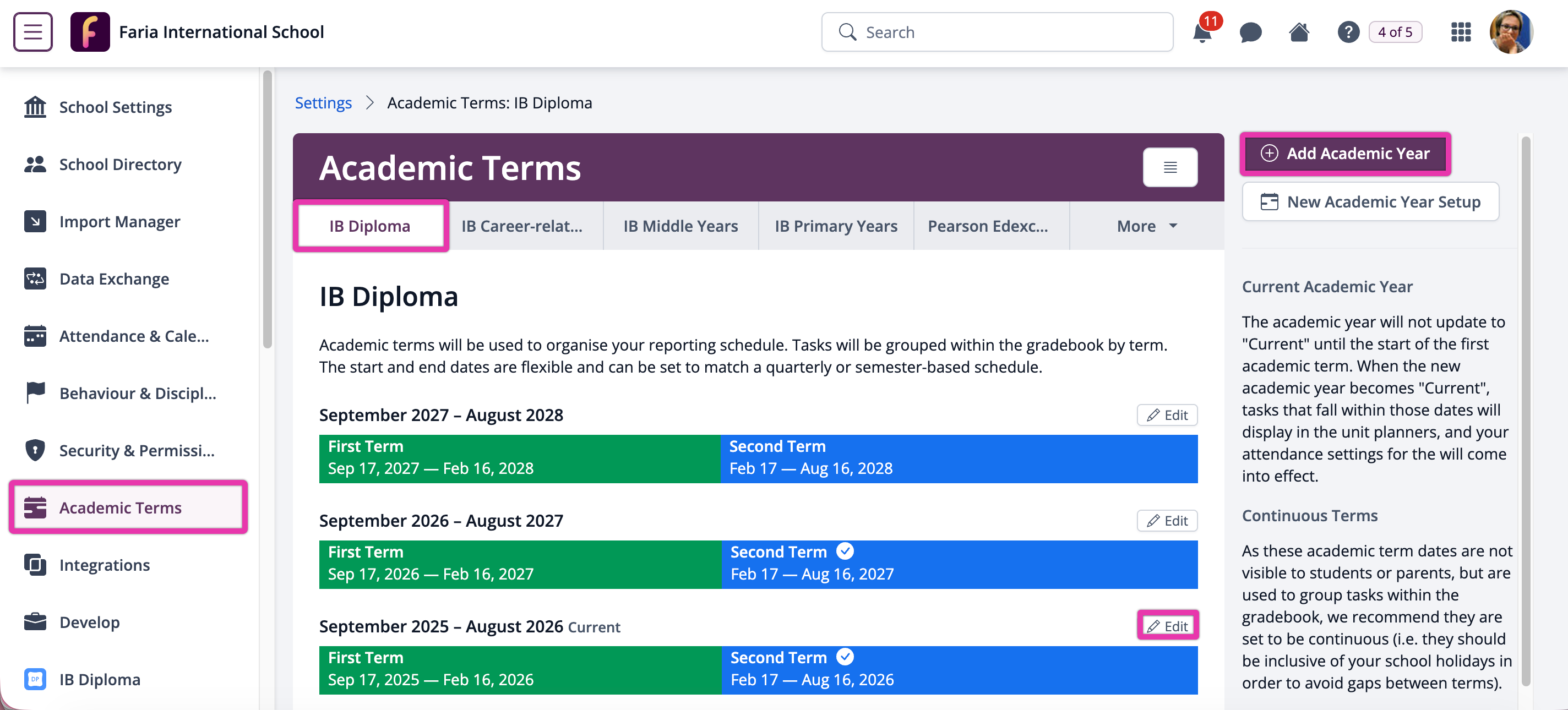Switch to the Pearson Edexcel tab
The width and height of the screenshot is (1568, 710).
coord(988,226)
